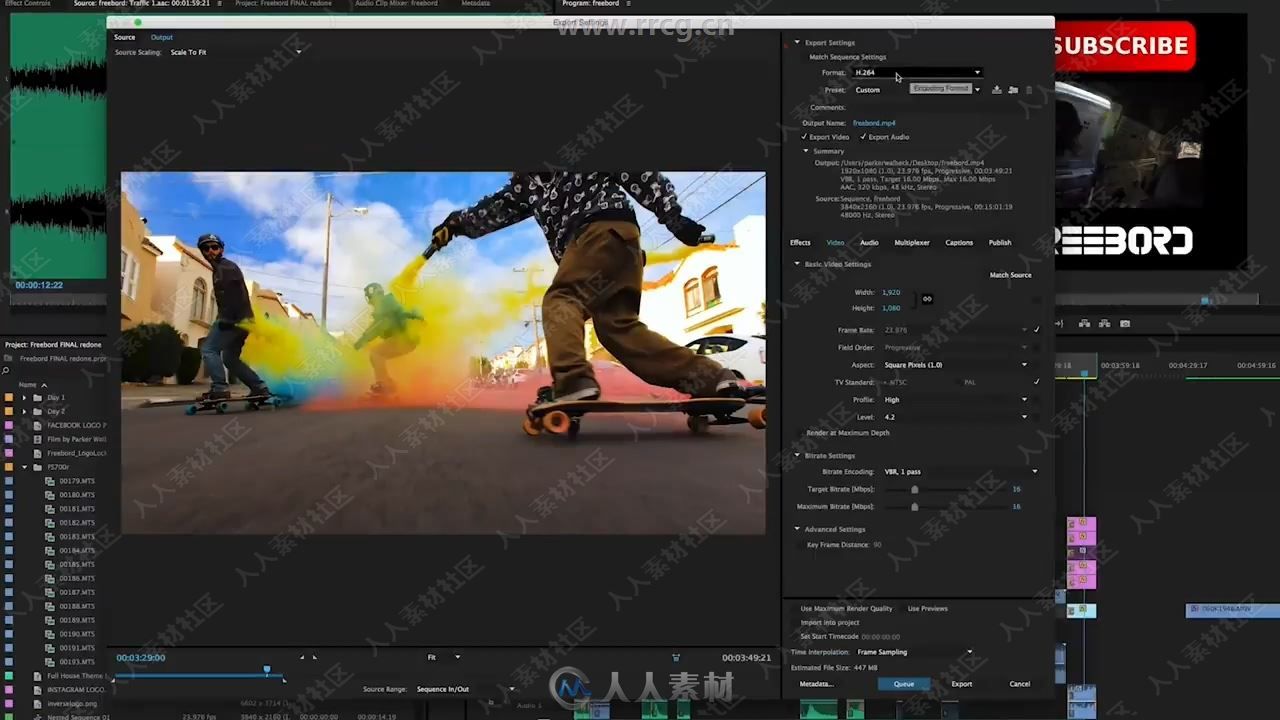Enable the Use Previews checkbox
This screenshot has width=1280, height=720.
(x=900, y=608)
